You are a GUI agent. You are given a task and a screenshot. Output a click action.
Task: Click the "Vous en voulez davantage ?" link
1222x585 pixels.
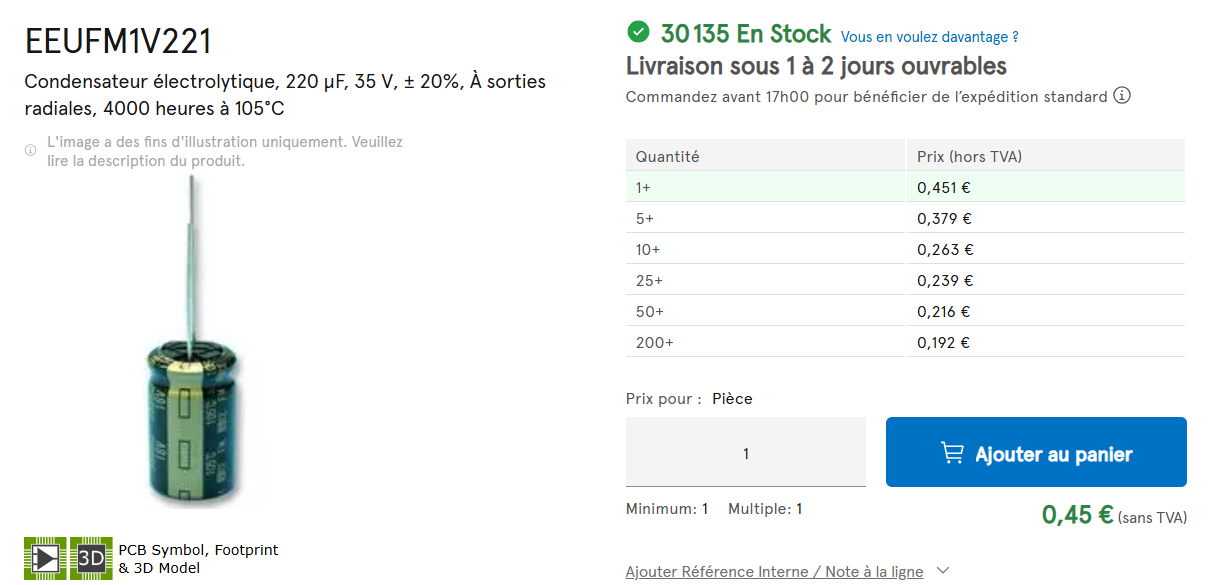(929, 37)
